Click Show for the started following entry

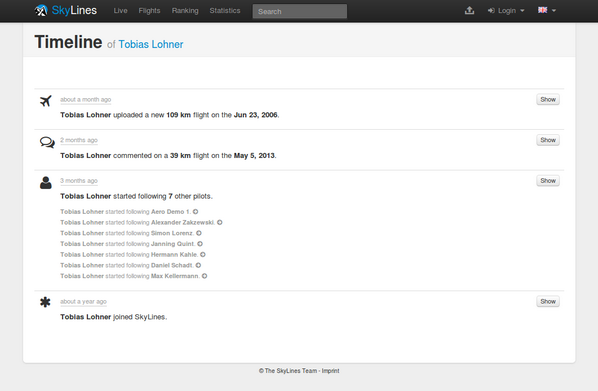click(x=548, y=180)
